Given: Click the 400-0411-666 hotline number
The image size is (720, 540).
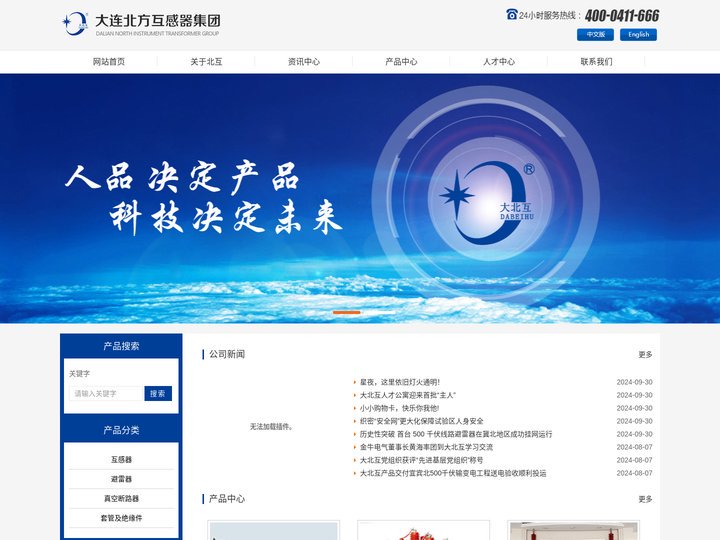Looking at the screenshot, I should [622, 16].
